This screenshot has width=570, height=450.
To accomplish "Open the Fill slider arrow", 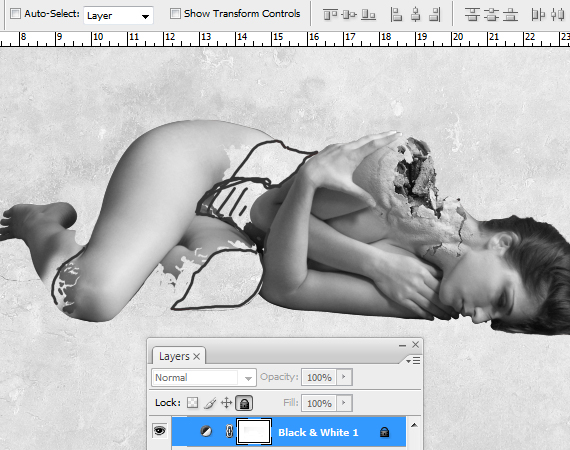I will 344,403.
